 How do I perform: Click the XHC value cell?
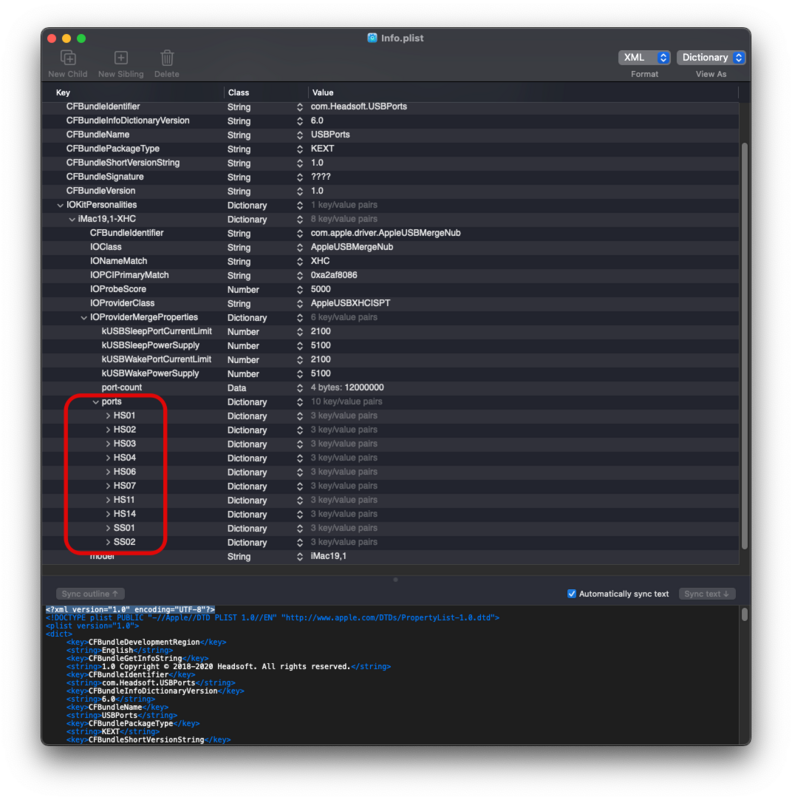(320, 261)
